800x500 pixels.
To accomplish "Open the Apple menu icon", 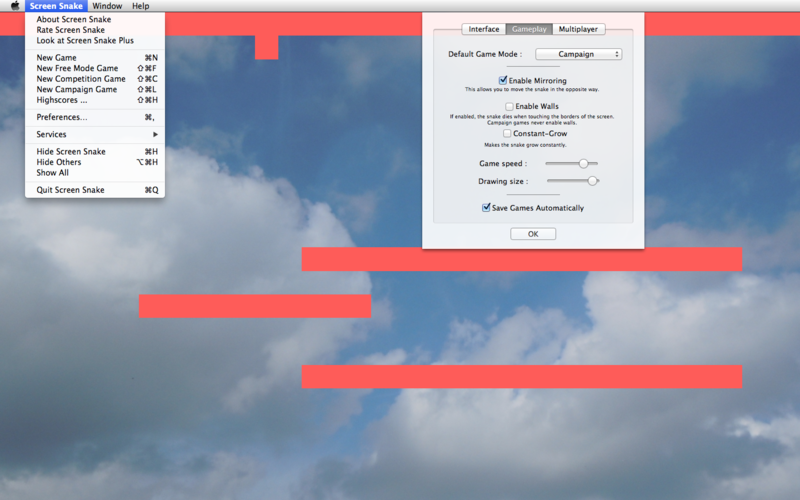I will 14,6.
